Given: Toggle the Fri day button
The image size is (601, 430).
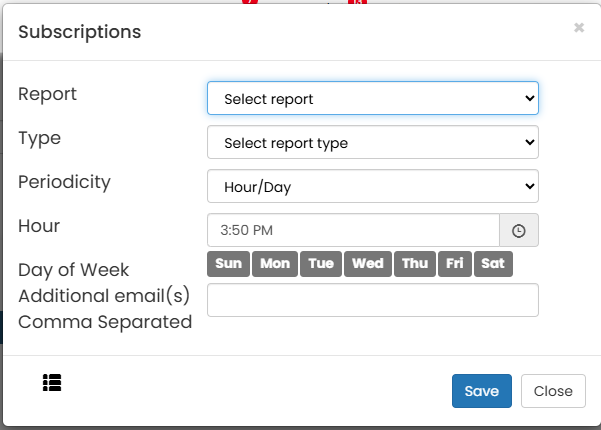Looking at the screenshot, I should click(455, 264).
